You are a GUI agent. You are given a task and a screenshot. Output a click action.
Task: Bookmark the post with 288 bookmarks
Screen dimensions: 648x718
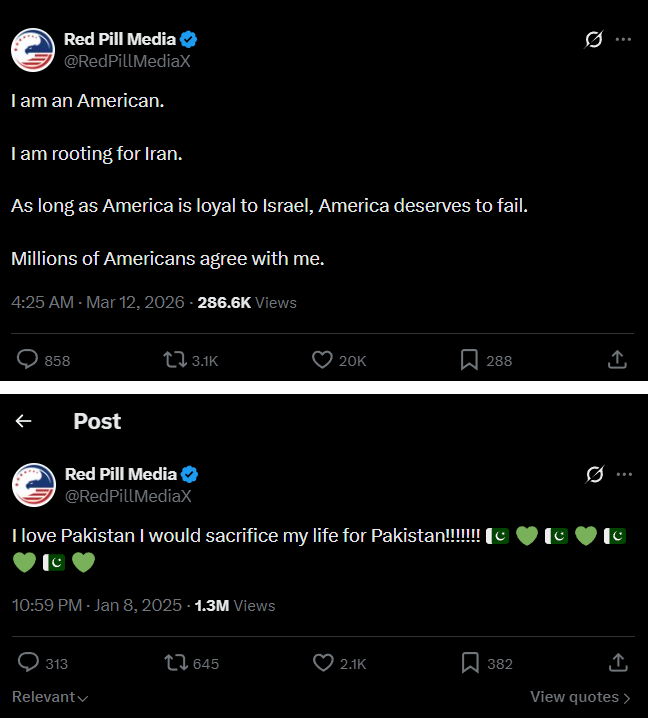[x=469, y=360]
